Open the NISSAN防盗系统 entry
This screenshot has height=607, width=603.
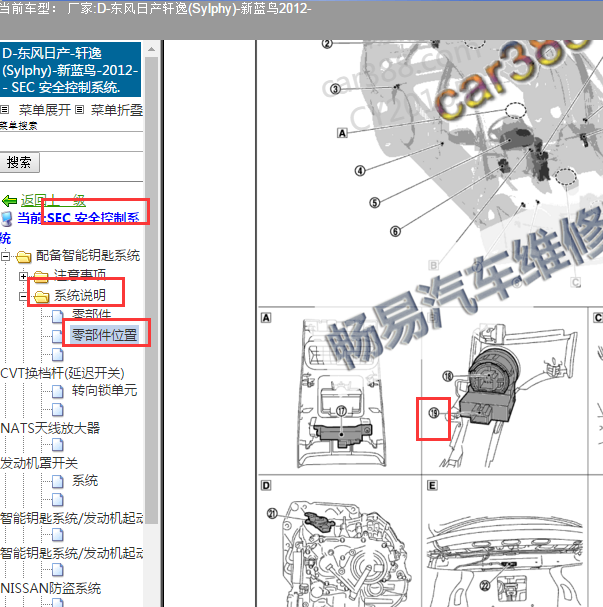[x=50, y=588]
